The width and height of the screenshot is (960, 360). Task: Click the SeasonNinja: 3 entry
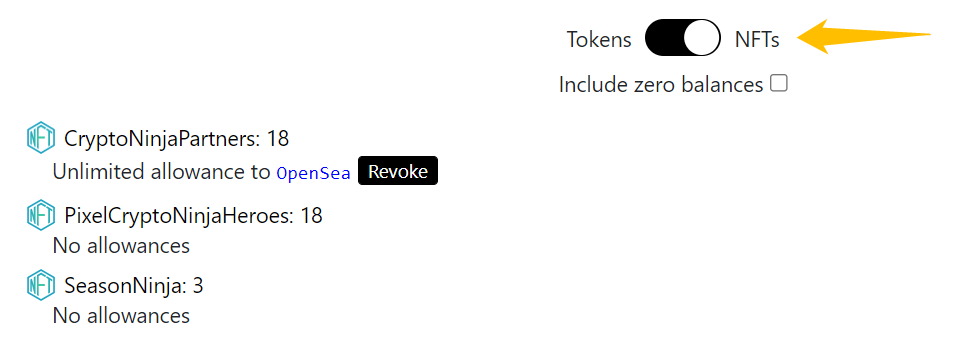coord(133,286)
